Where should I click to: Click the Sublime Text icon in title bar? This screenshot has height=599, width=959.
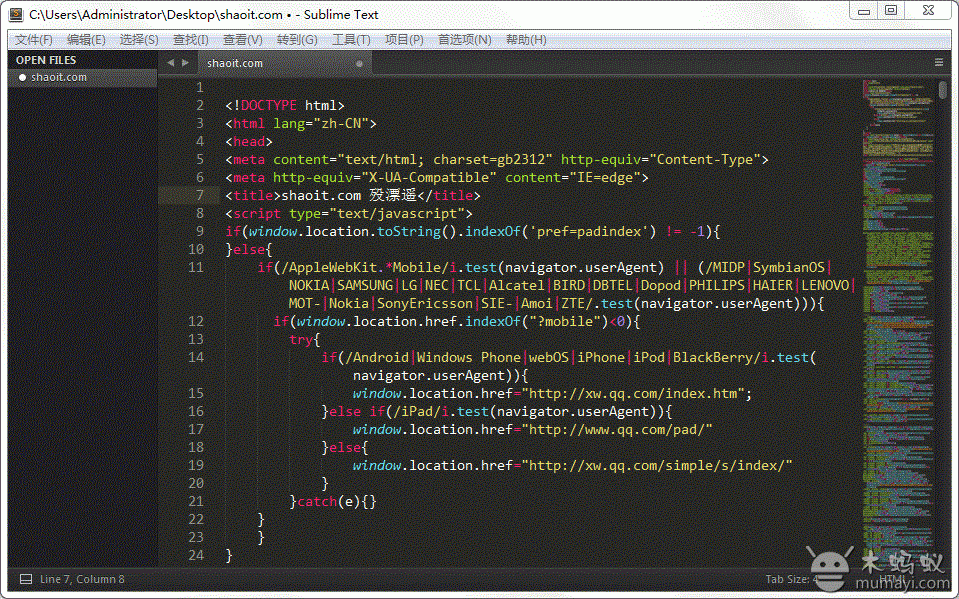[x=16, y=14]
